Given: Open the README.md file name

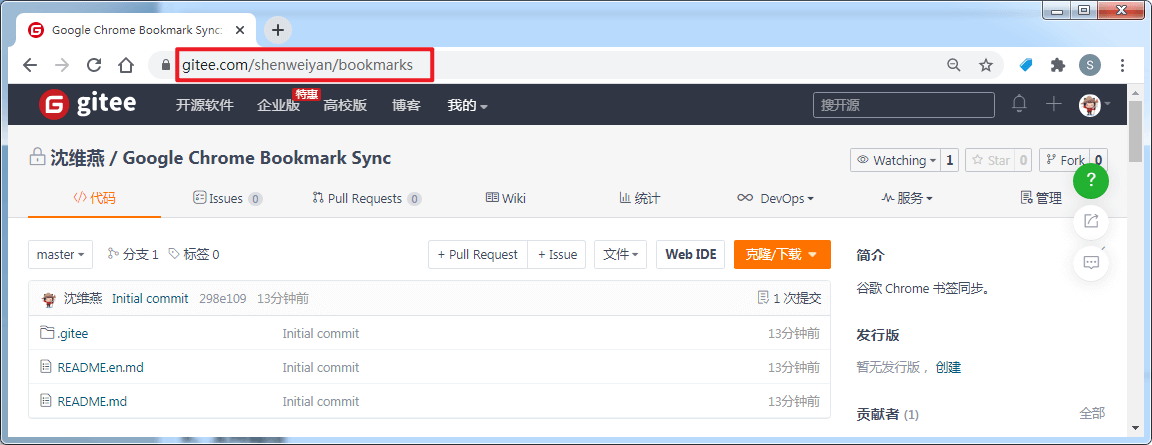Looking at the screenshot, I should 91,401.
